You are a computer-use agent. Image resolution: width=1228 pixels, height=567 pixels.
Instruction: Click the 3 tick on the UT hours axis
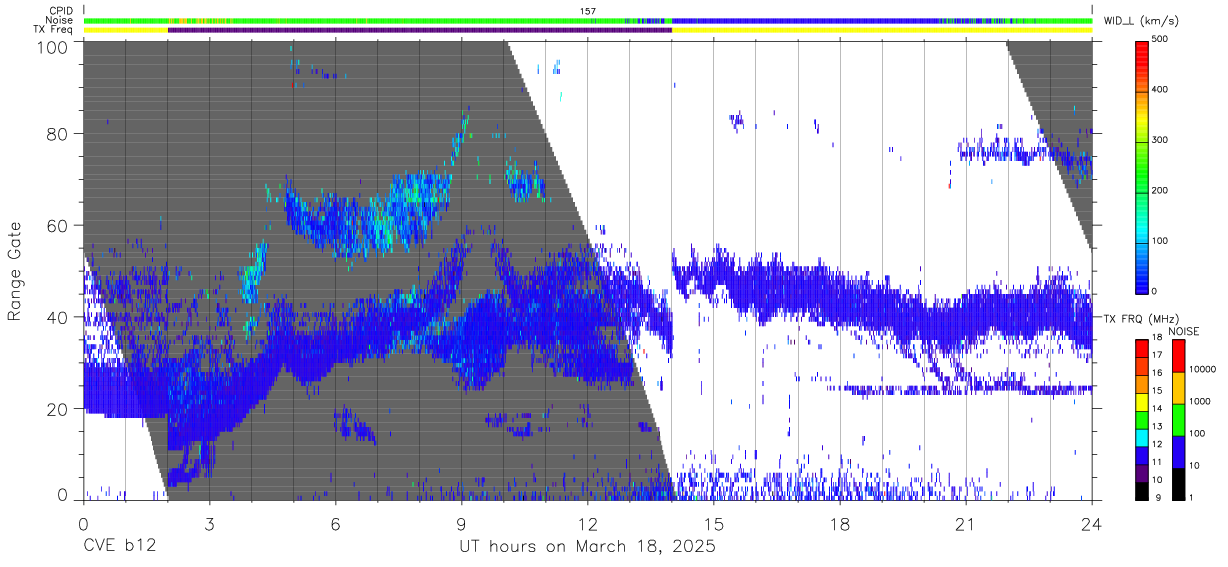pyautogui.click(x=209, y=523)
